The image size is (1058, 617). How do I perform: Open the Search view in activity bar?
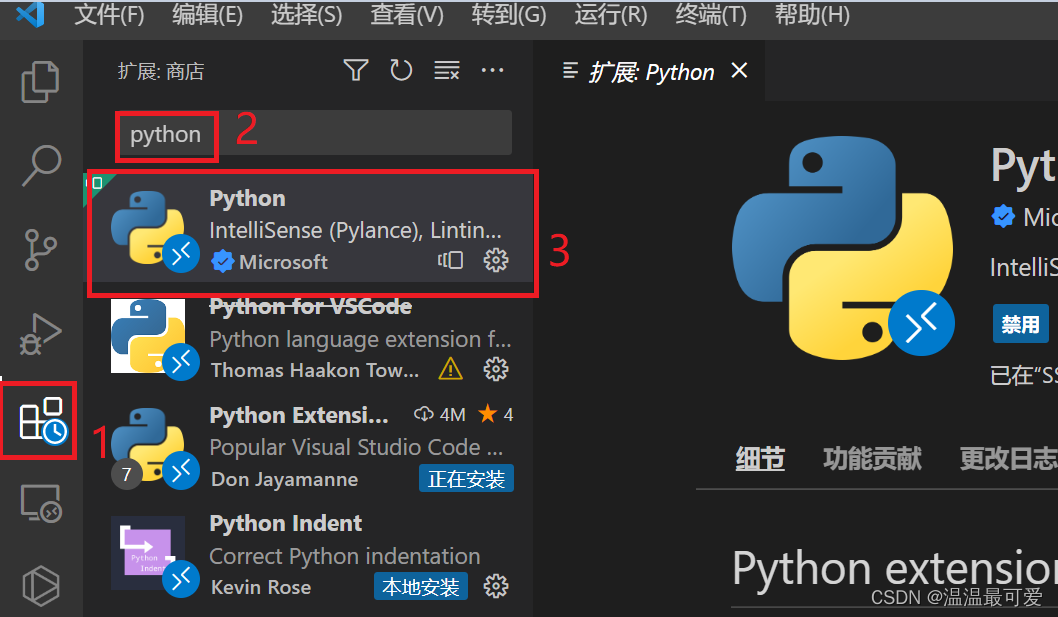point(41,165)
